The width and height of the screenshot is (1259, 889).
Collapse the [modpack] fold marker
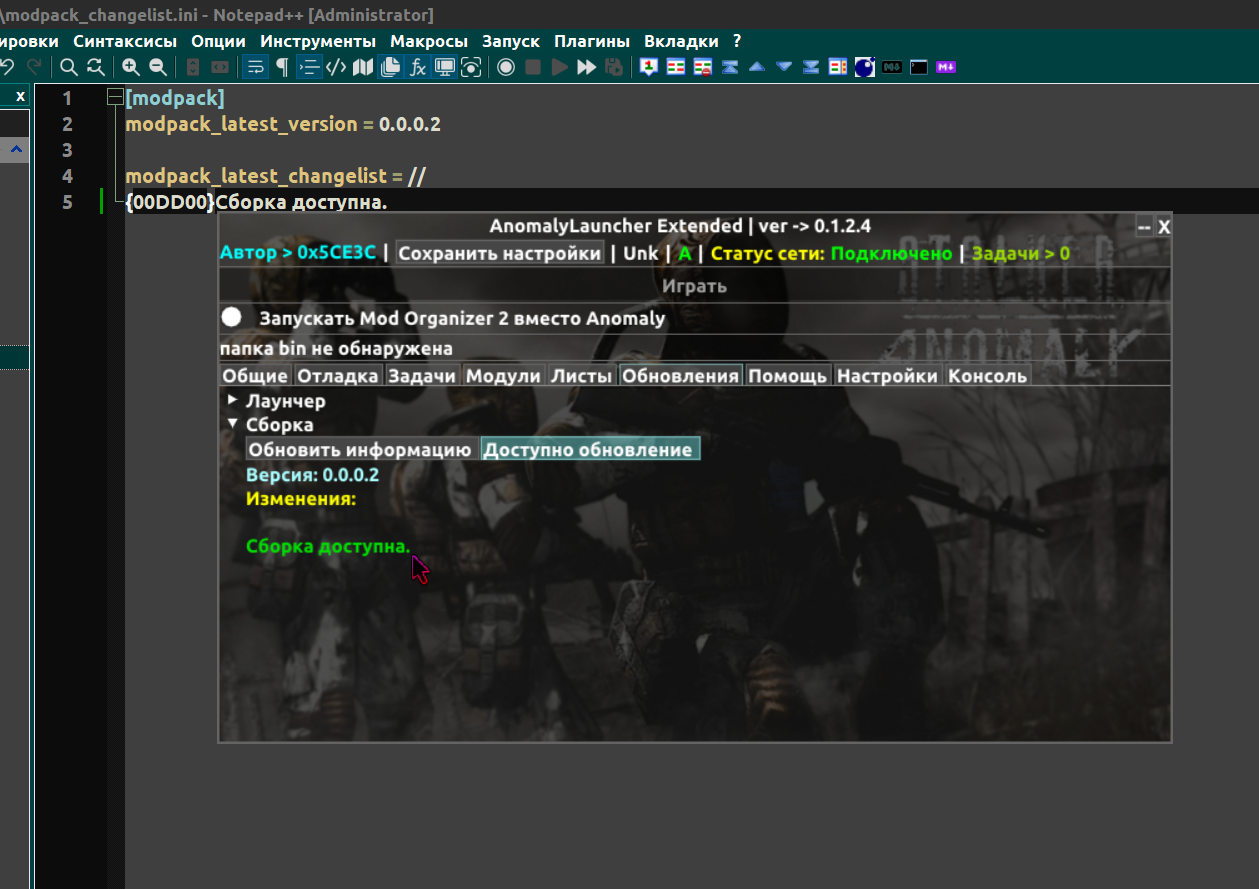tap(114, 98)
